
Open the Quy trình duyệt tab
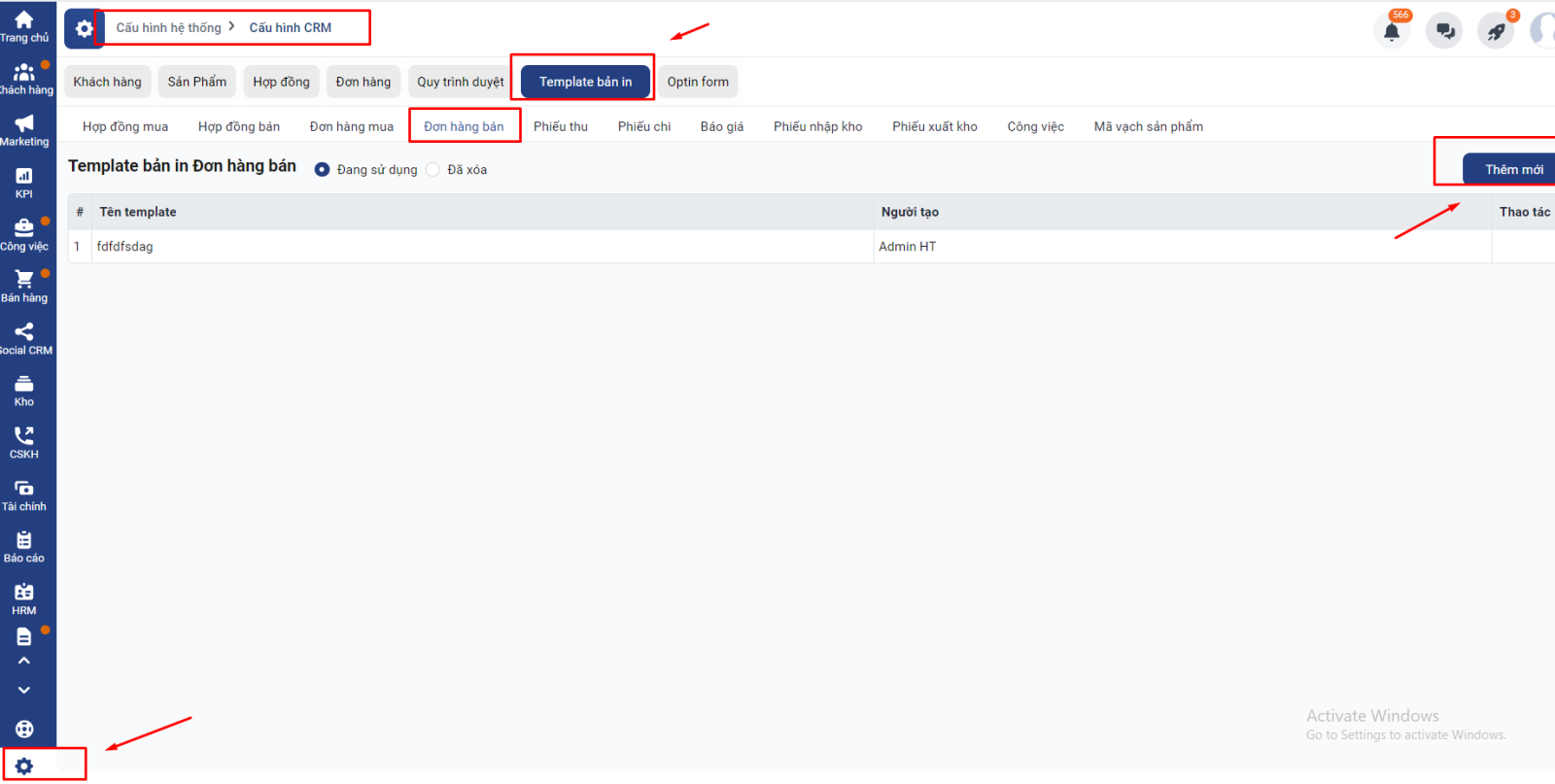pyautogui.click(x=461, y=83)
